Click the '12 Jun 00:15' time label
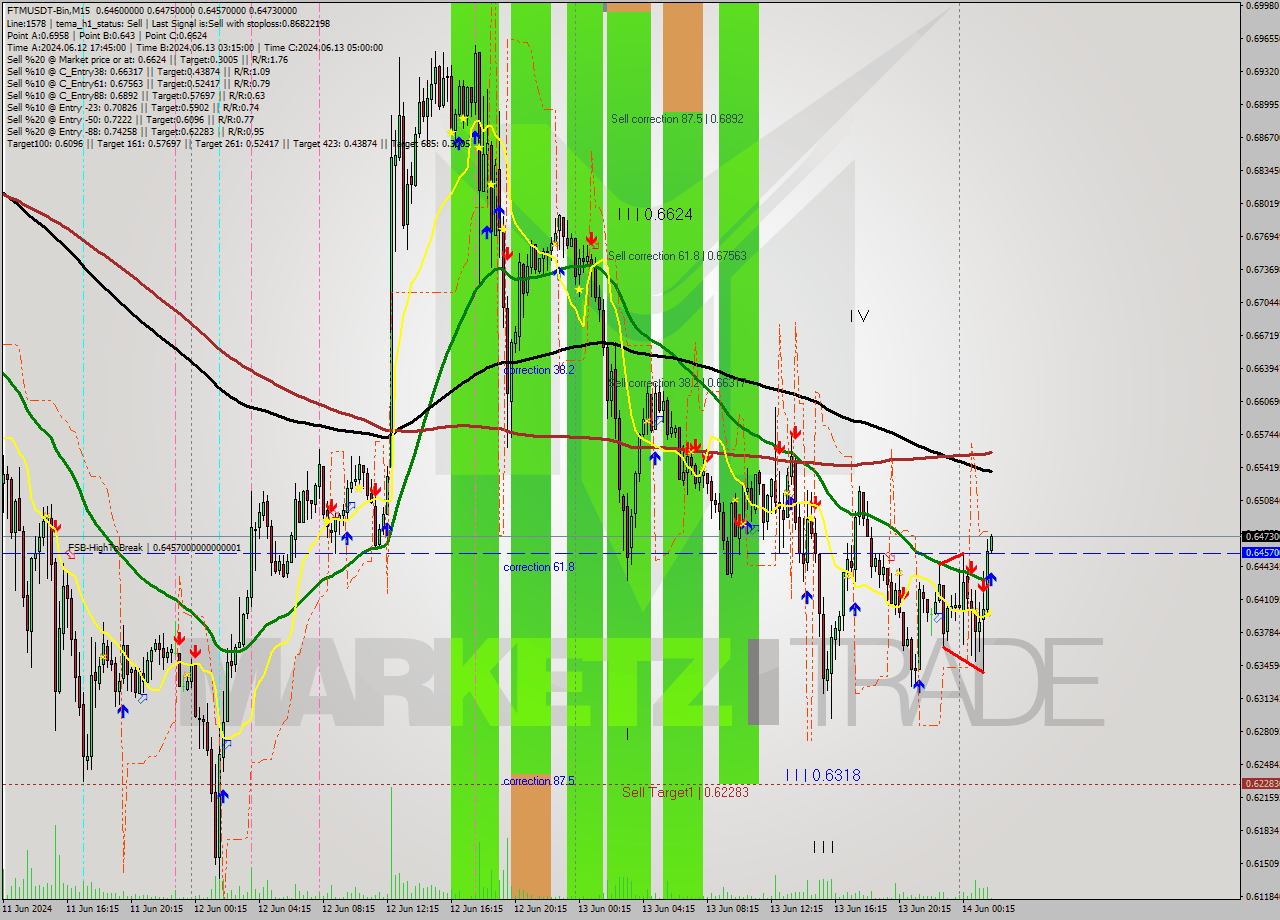 (x=220, y=910)
